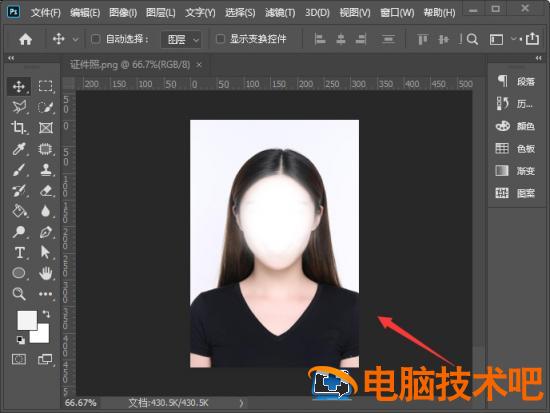Open the 图像(I) menu
Screen dimensions: 550x413
point(123,13)
